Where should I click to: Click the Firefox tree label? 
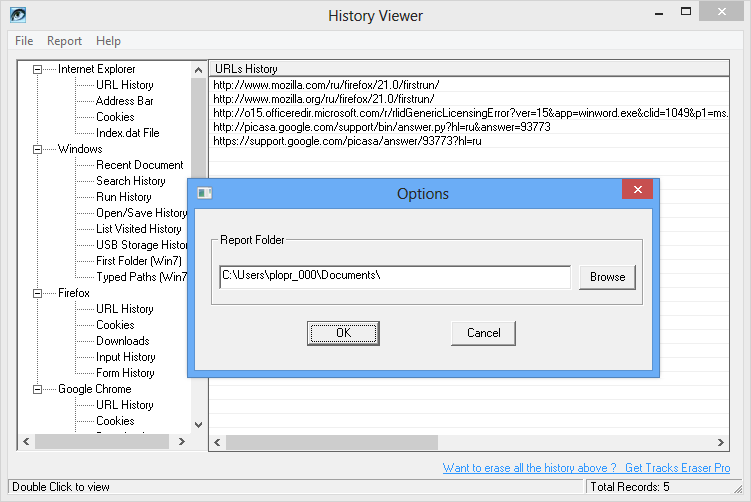(74, 293)
